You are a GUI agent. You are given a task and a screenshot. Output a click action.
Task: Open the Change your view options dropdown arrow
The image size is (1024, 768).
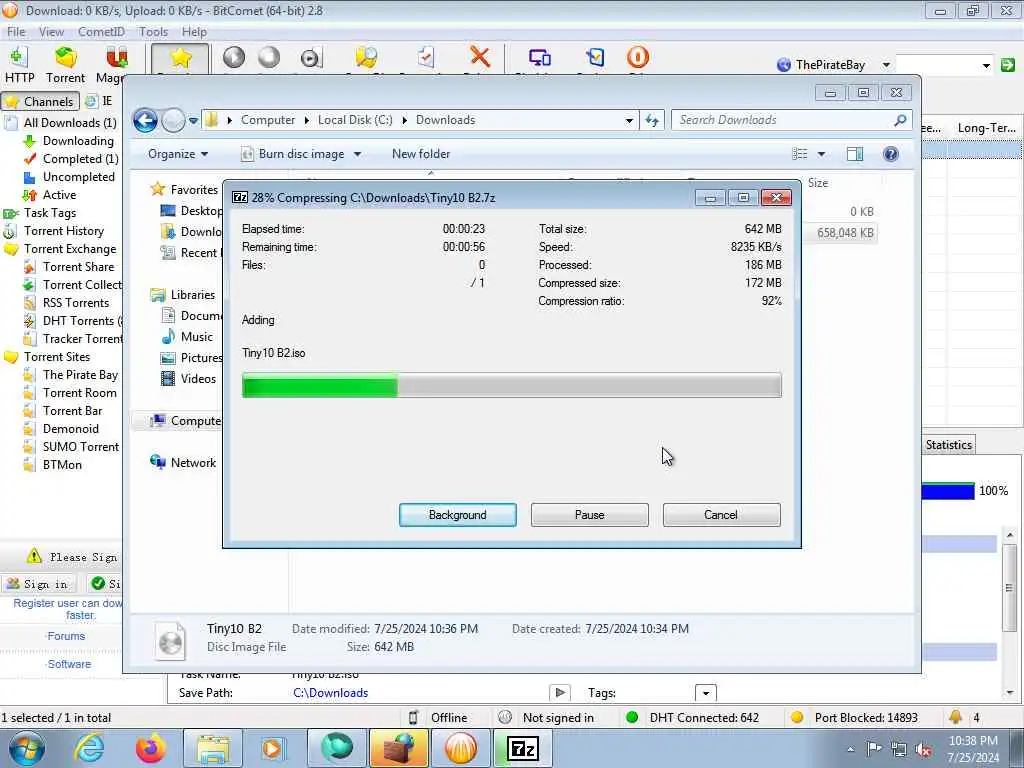821,154
